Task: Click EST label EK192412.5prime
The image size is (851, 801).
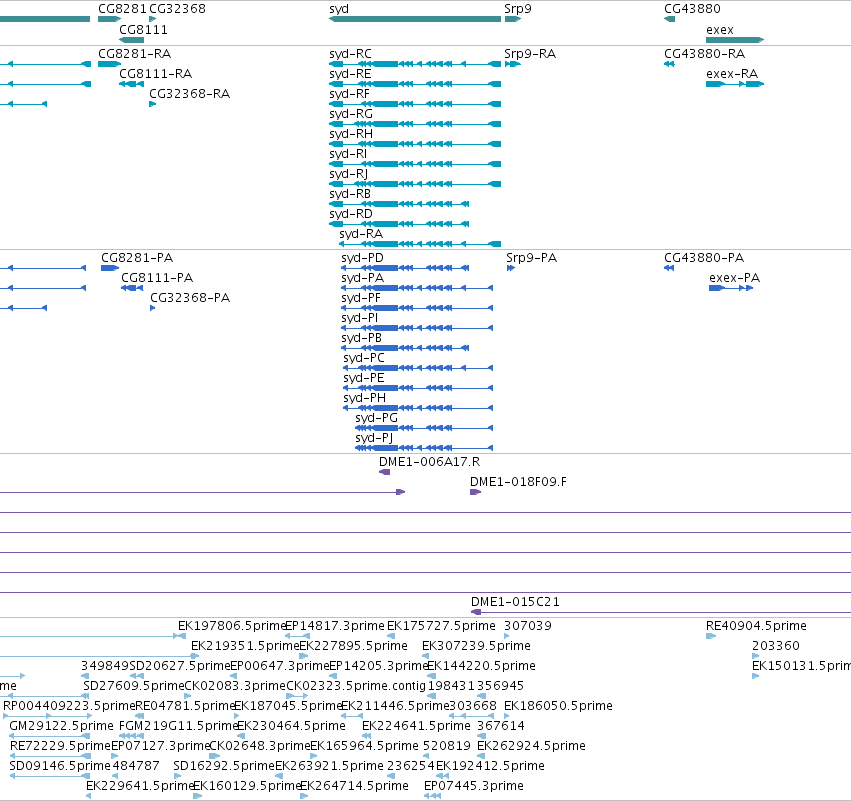Action: click(490, 766)
